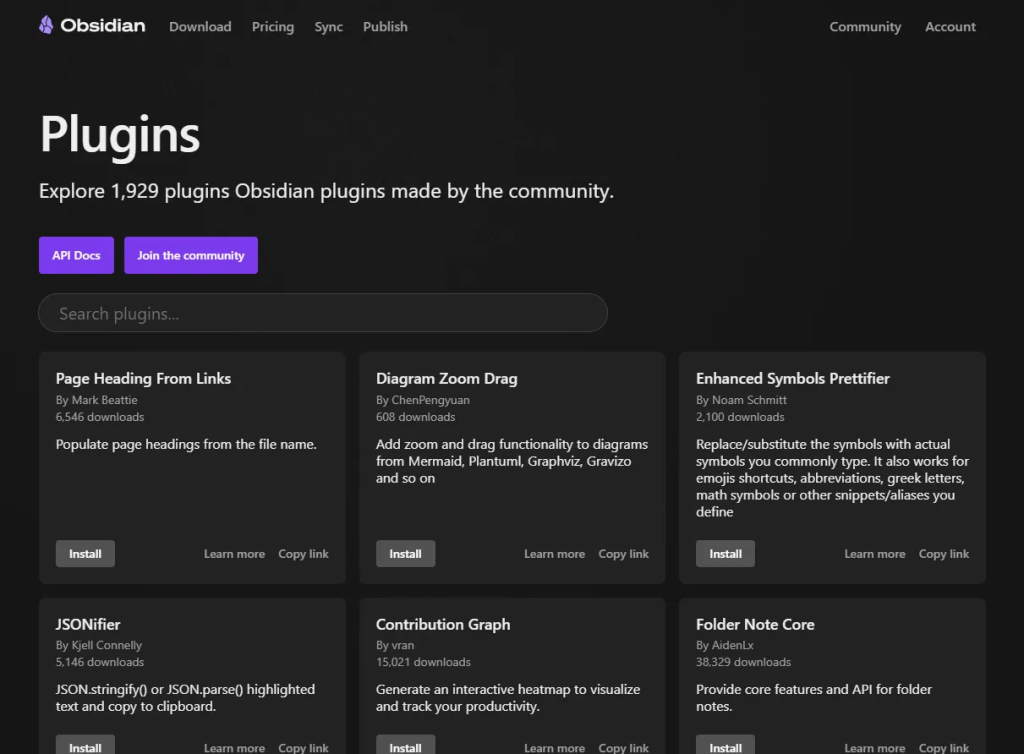Select the Folder Note Core title
The width and height of the screenshot is (1024, 754).
click(755, 624)
